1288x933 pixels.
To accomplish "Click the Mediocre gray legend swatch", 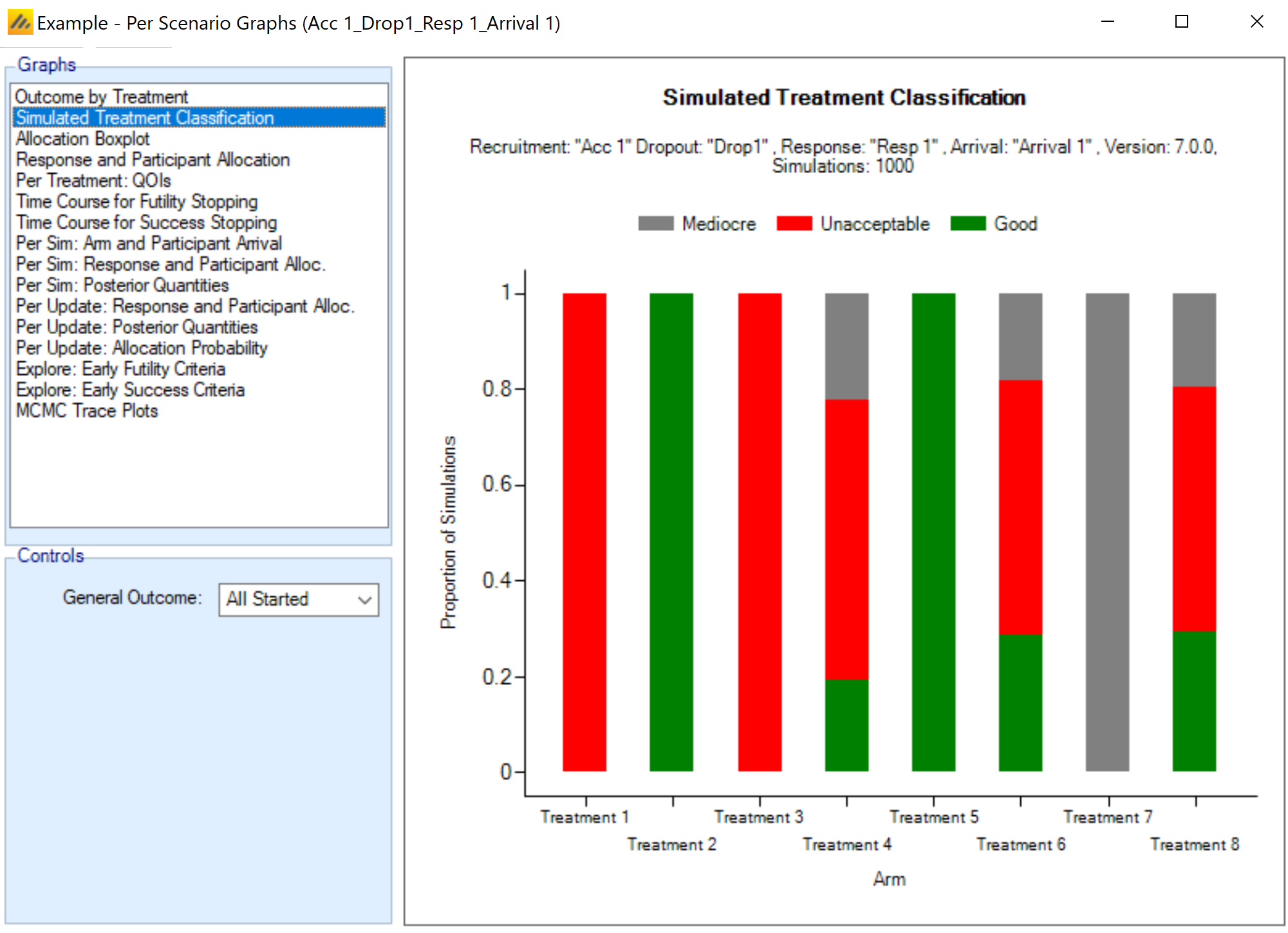I will [x=655, y=223].
